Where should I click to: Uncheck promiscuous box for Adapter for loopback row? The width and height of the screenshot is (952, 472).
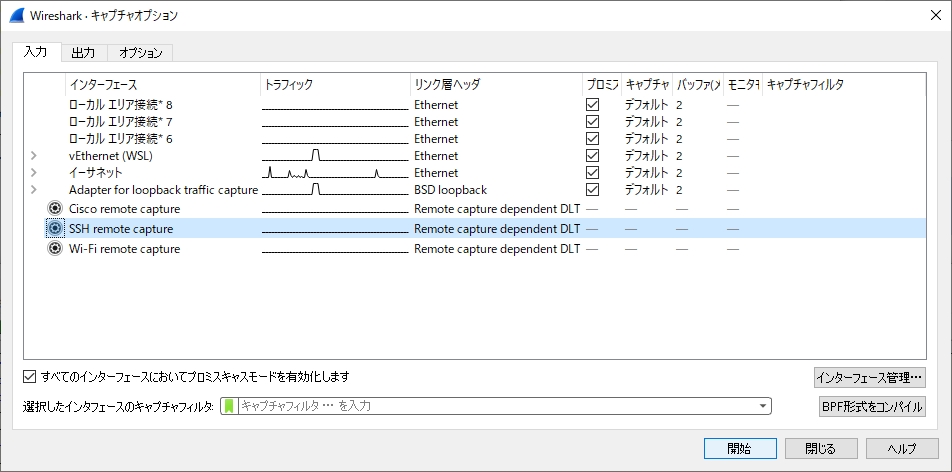coord(592,190)
